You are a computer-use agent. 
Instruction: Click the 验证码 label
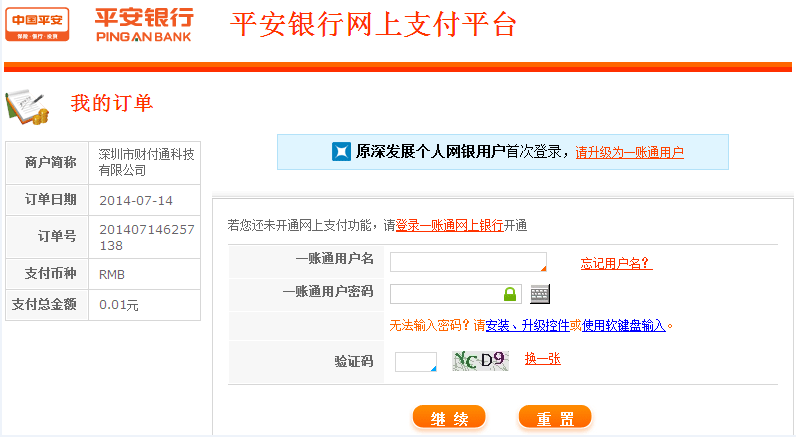(x=354, y=361)
